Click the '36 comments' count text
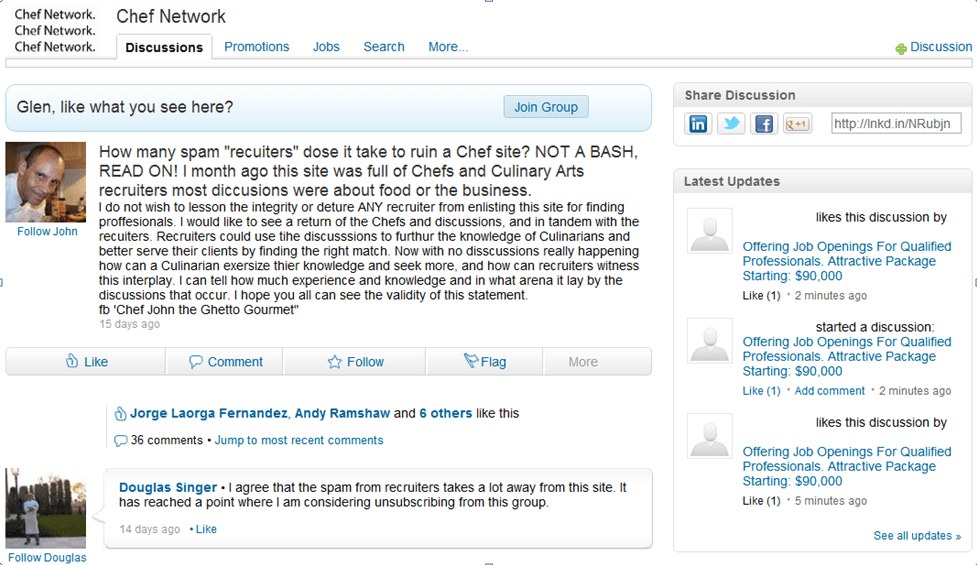977x565 pixels. point(166,440)
